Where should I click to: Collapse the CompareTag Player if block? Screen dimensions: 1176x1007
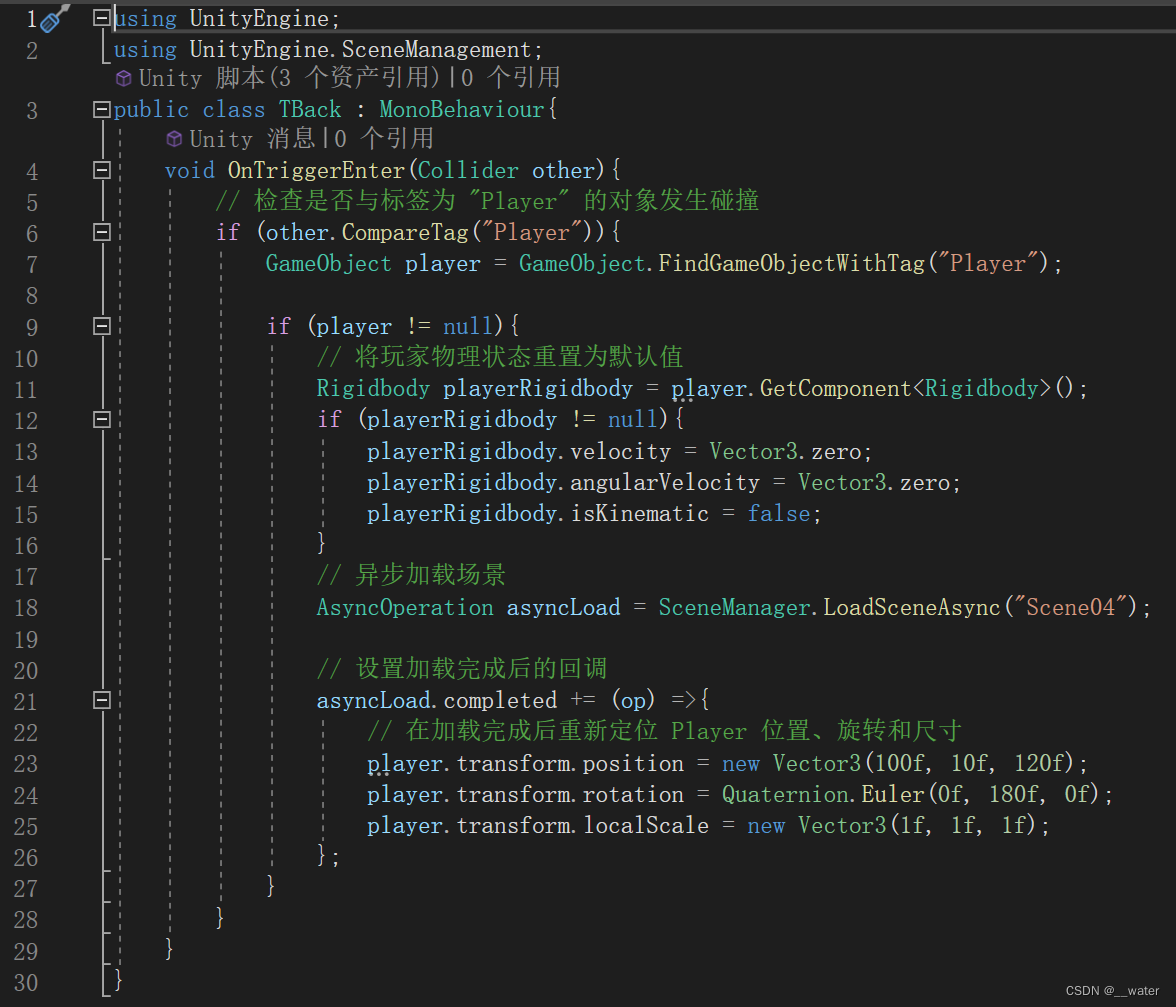(x=101, y=231)
